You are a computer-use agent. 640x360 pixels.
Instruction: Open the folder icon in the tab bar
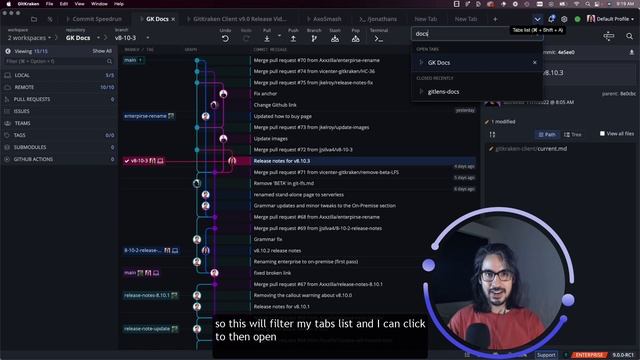tap(34, 19)
